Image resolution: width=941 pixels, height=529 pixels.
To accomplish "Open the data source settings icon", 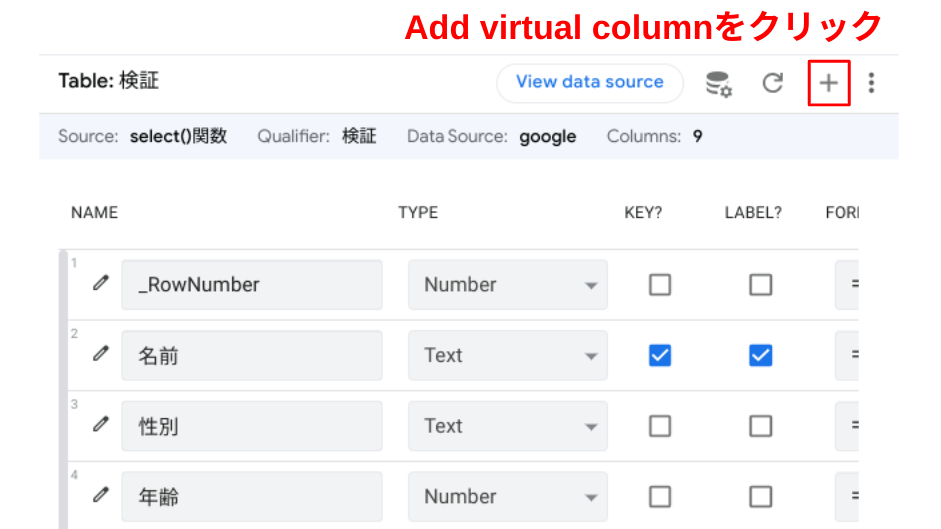I will pyautogui.click(x=718, y=83).
